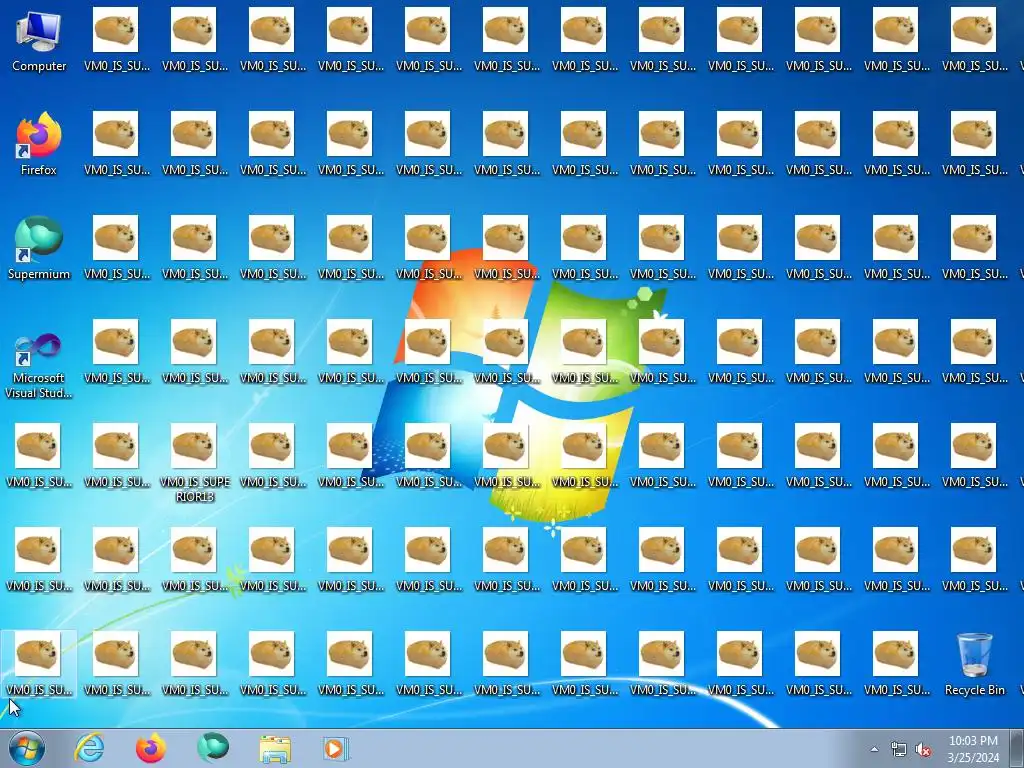Select the doge file right of Microsoft Visual Studio
This screenshot has width=1024, height=768.
click(x=116, y=351)
